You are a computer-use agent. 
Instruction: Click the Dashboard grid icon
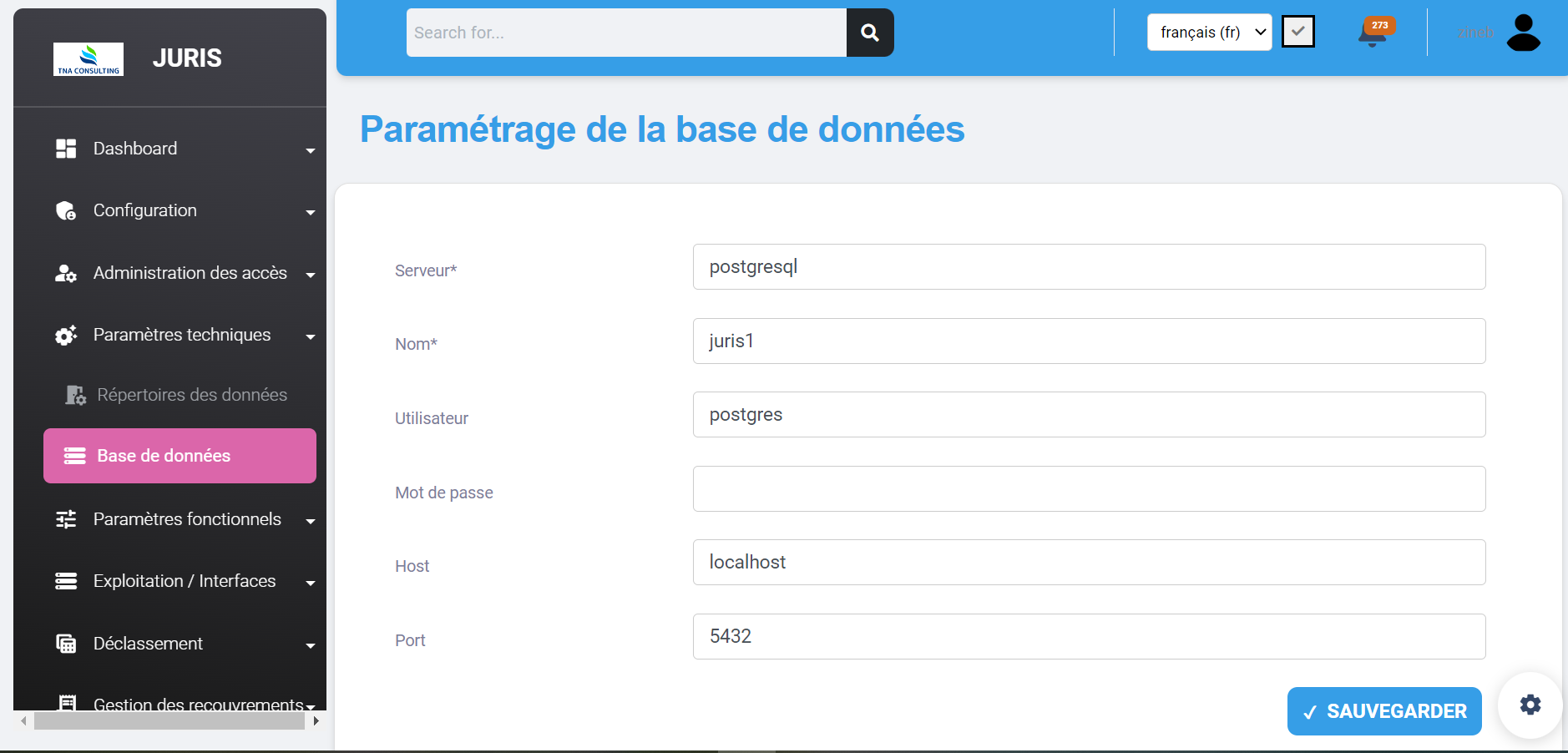coord(66,149)
